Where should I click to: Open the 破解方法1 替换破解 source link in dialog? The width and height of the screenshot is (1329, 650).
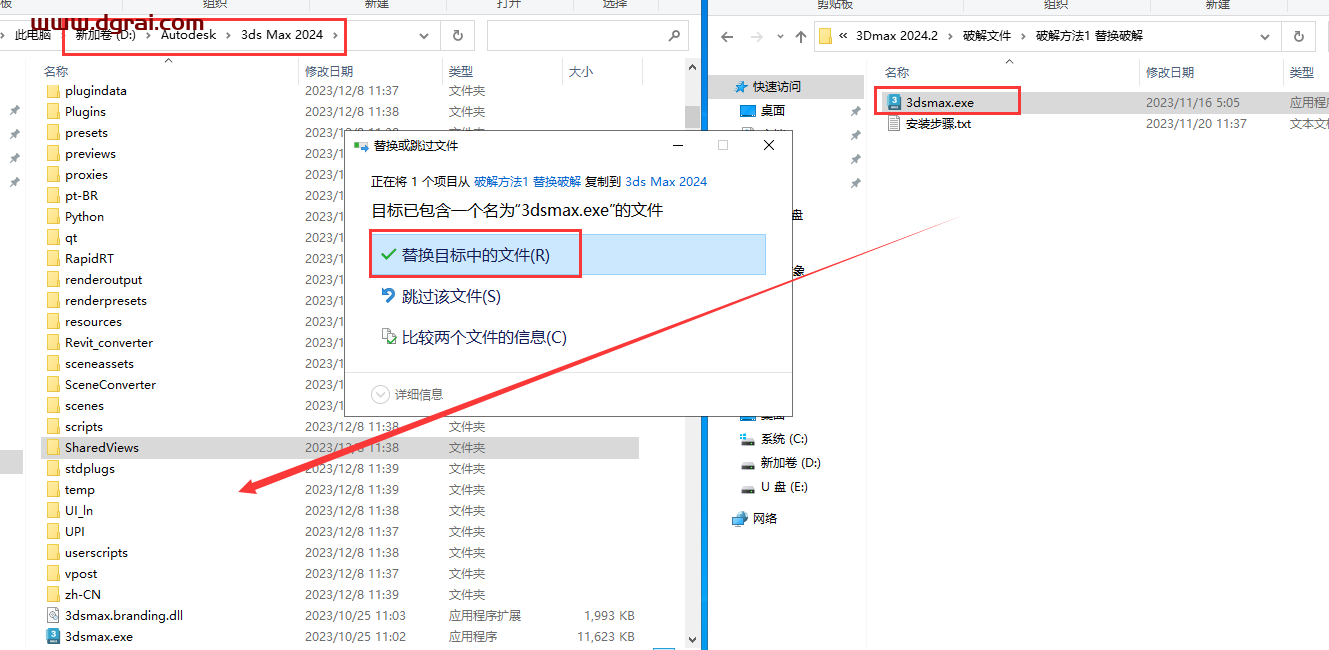527,182
